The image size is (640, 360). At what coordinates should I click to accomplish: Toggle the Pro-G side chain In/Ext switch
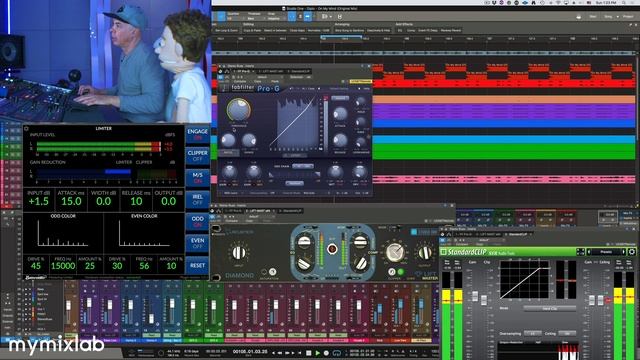303,166
